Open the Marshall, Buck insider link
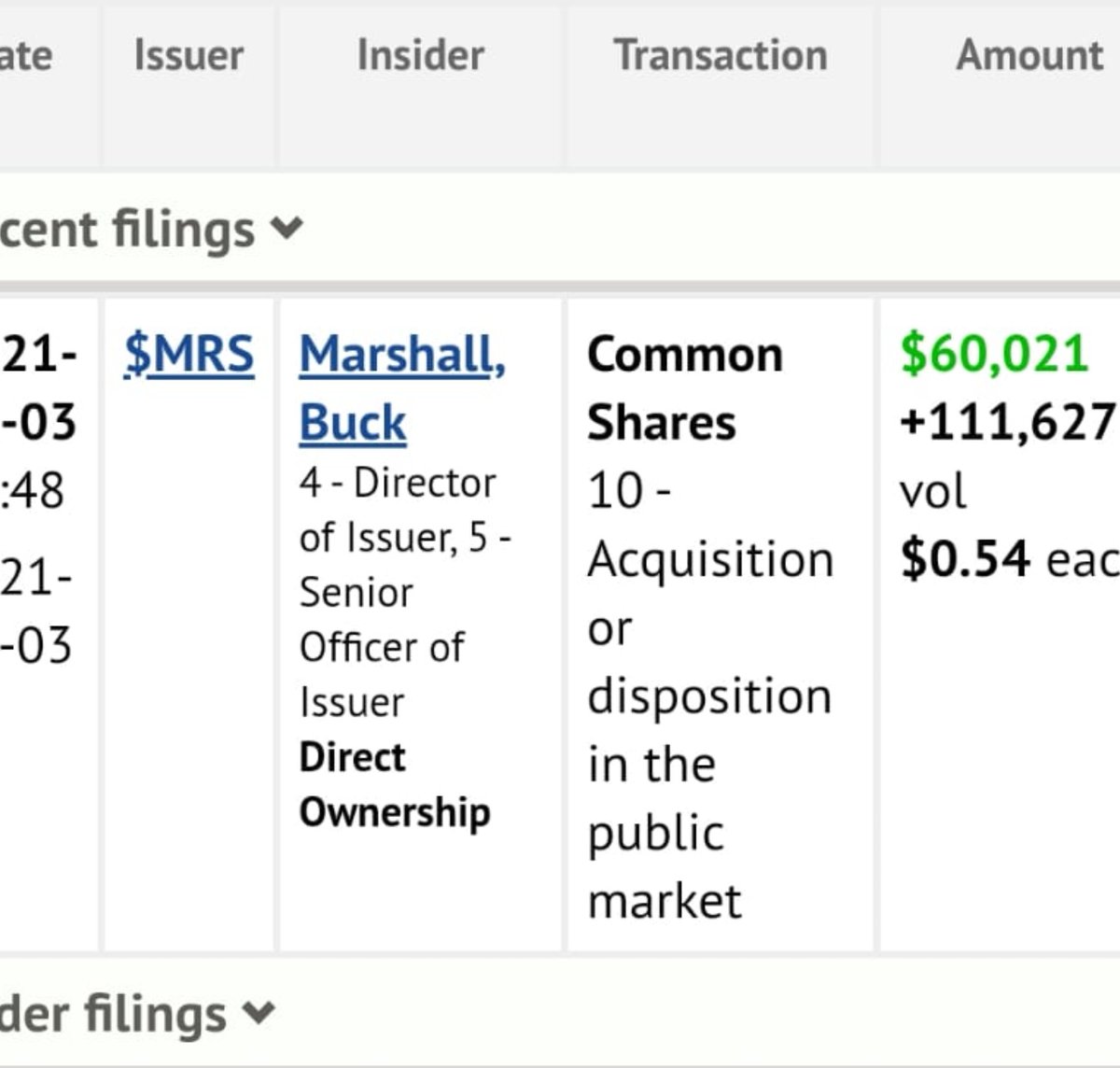The image size is (1120, 1068). point(402,388)
